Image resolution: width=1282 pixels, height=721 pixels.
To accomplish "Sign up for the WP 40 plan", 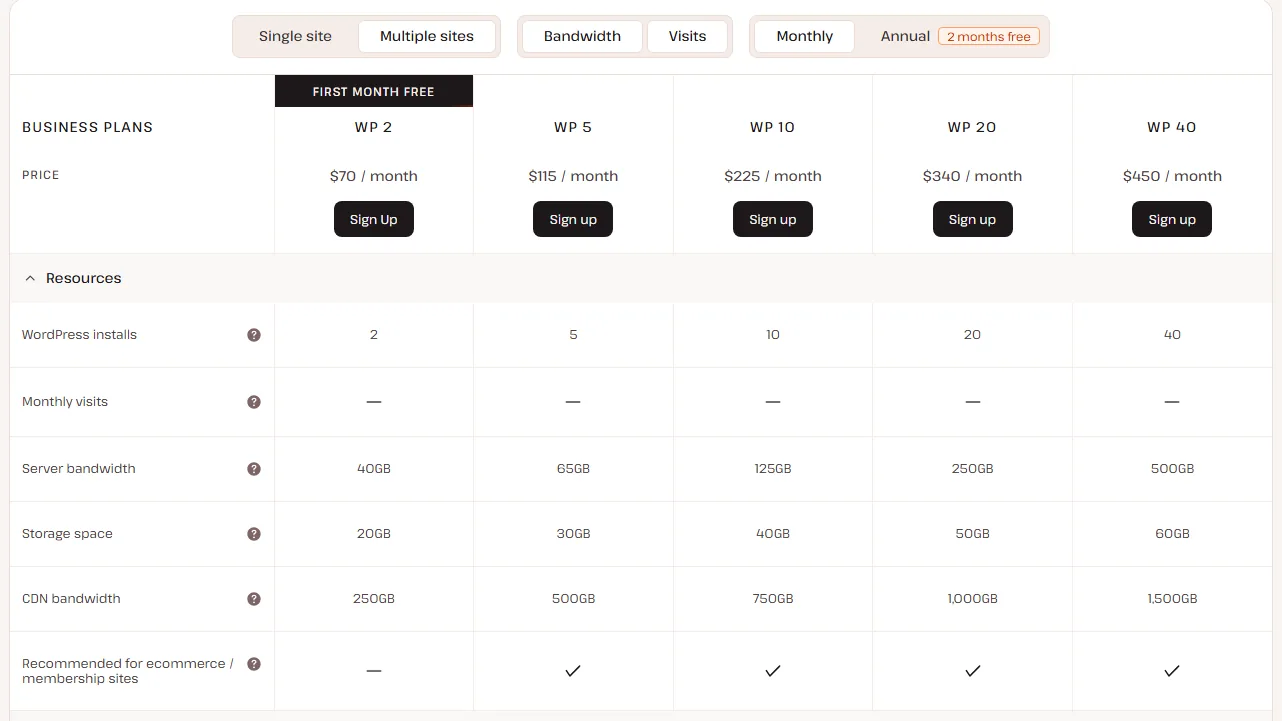I will (x=1172, y=220).
